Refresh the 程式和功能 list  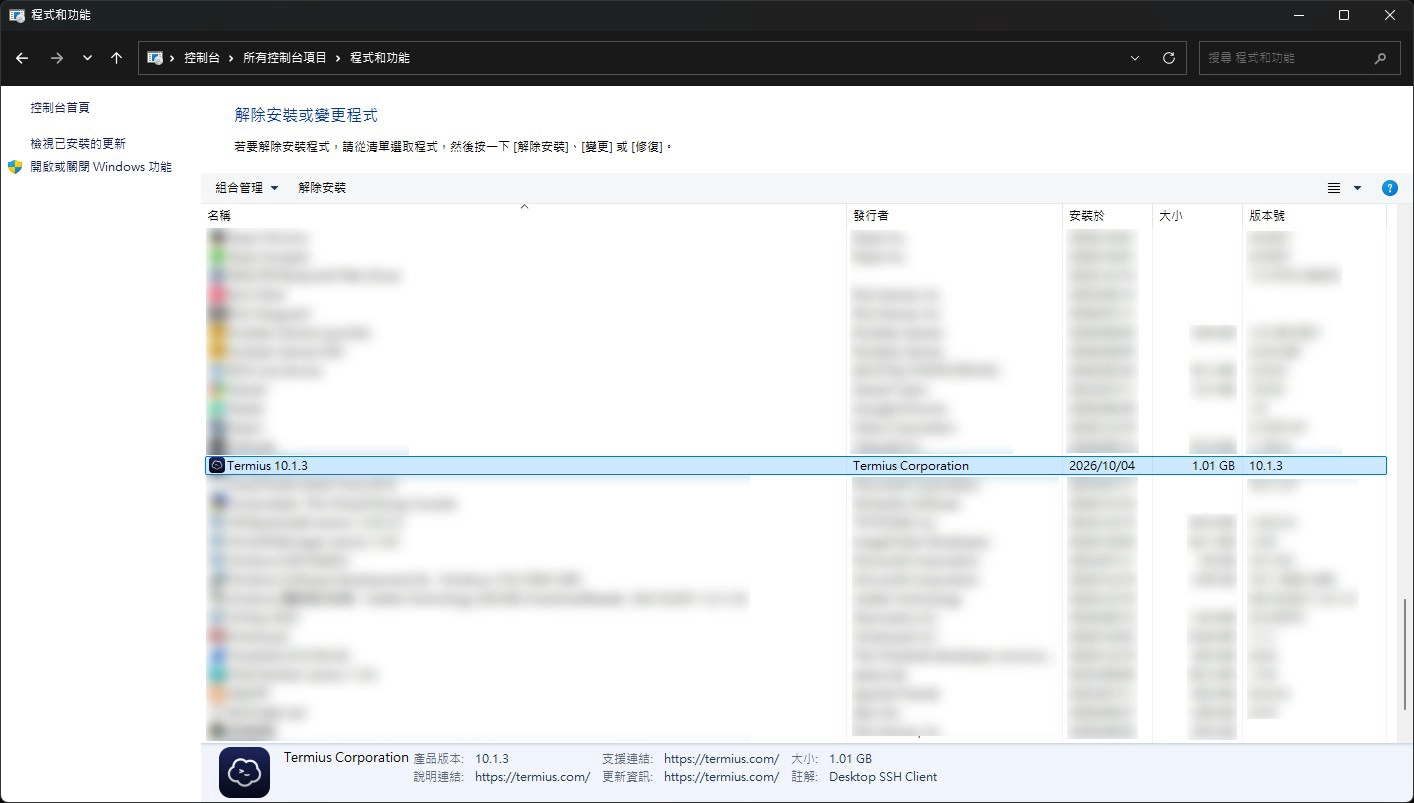click(1168, 58)
